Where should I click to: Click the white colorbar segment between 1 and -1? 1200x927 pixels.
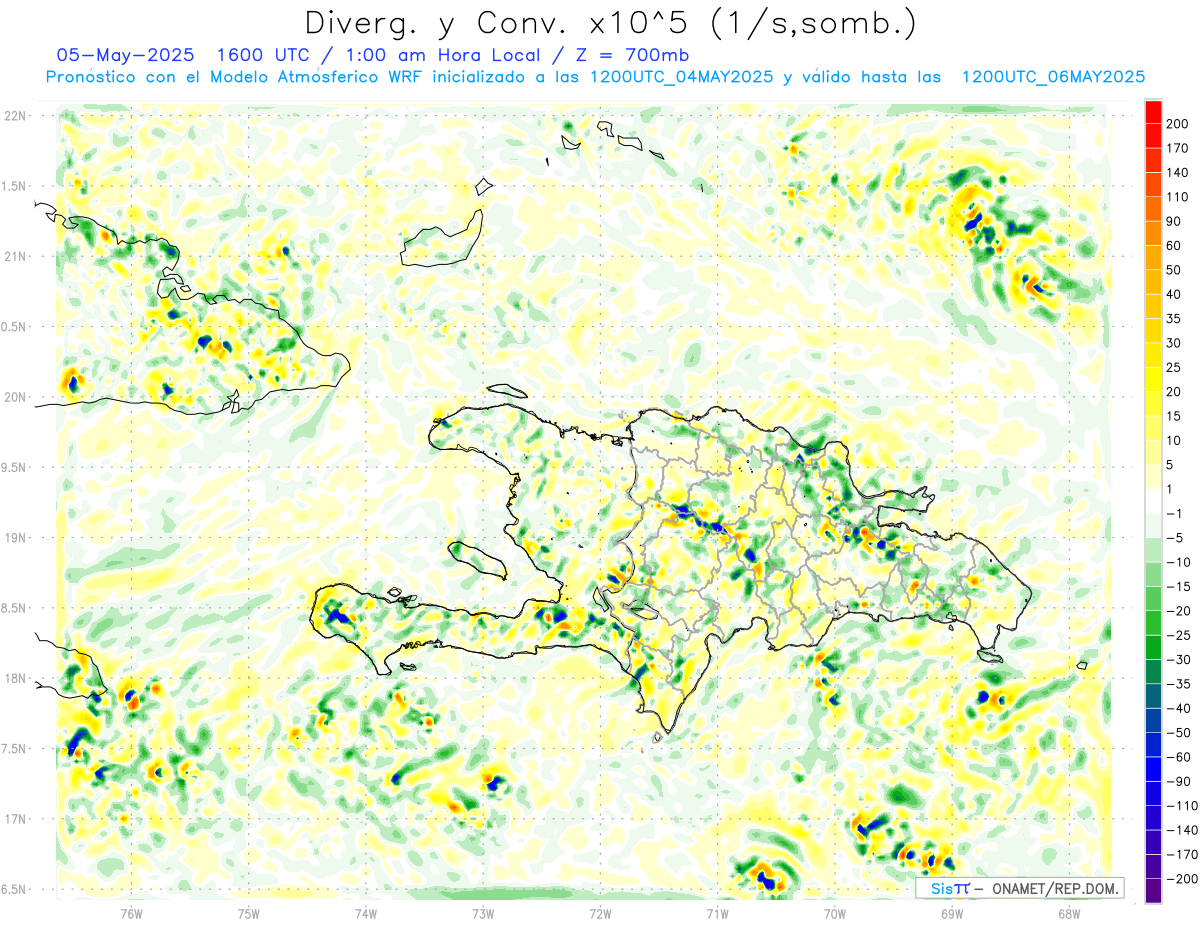click(x=1153, y=501)
